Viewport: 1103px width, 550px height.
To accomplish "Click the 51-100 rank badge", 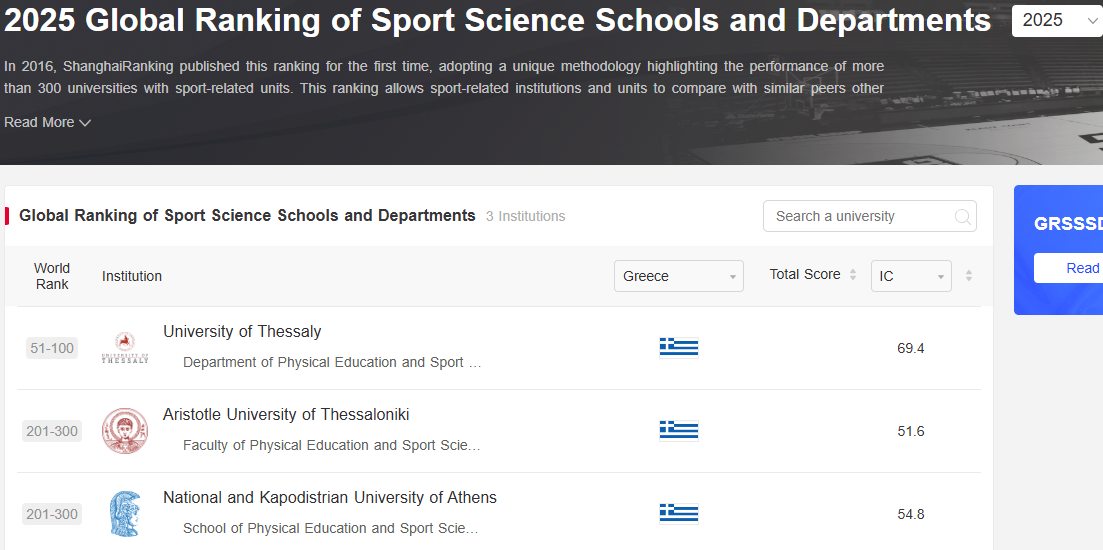I will (53, 348).
